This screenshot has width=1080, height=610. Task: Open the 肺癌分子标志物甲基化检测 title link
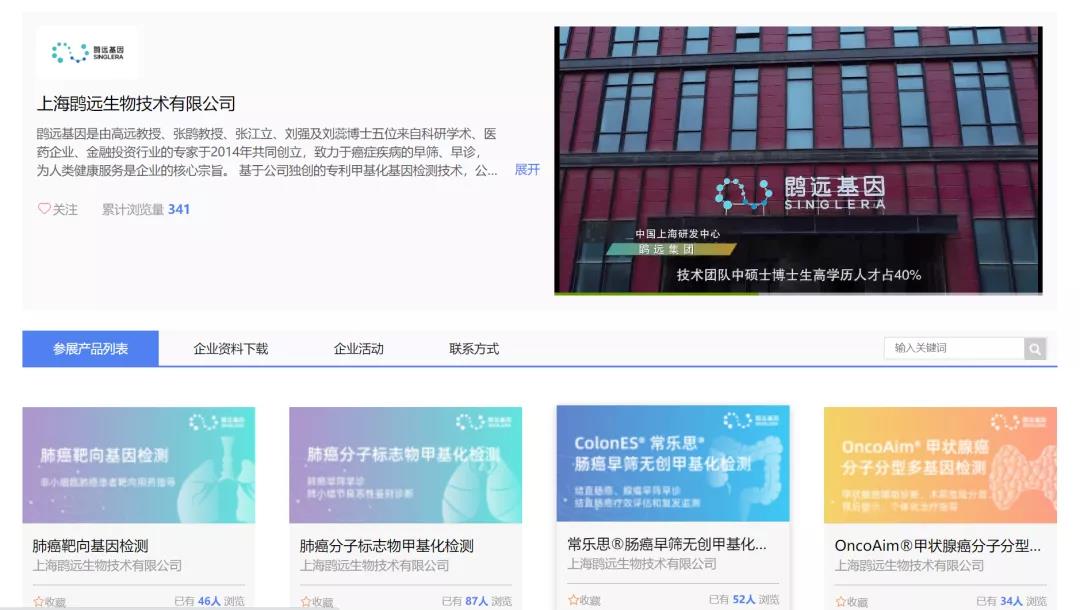386,546
